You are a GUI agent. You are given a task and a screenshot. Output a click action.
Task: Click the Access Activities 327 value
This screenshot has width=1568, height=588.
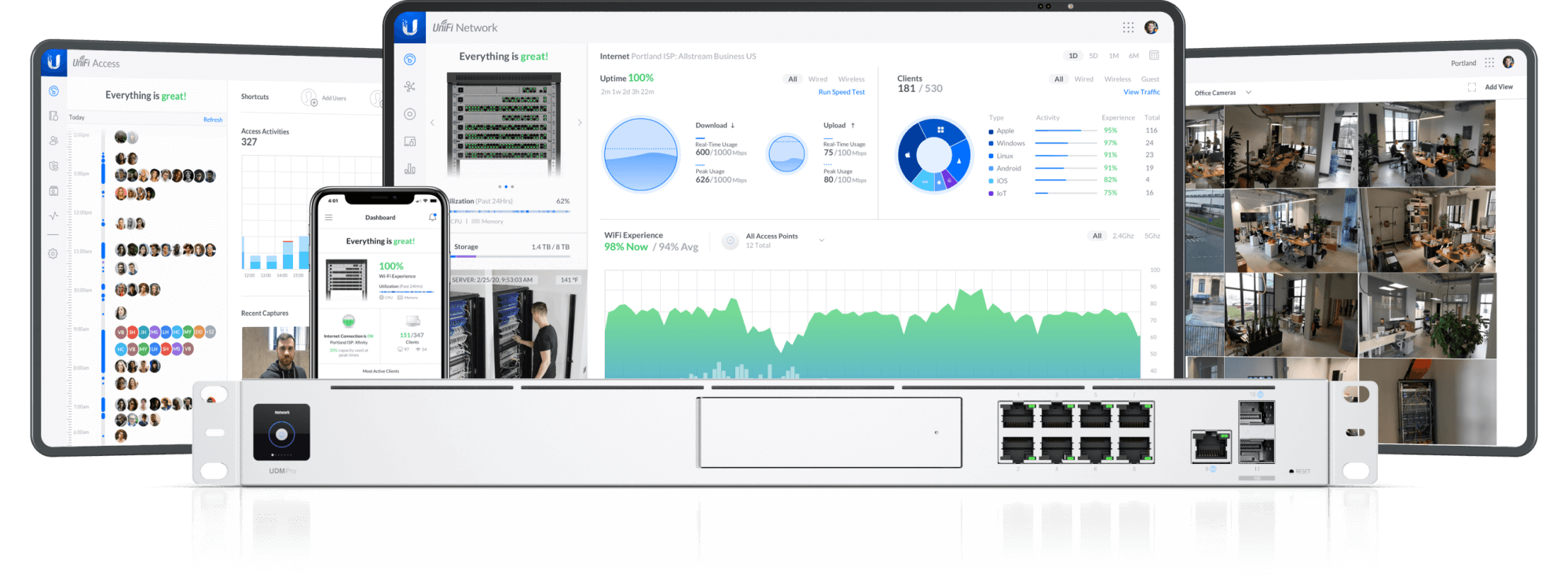(x=249, y=142)
